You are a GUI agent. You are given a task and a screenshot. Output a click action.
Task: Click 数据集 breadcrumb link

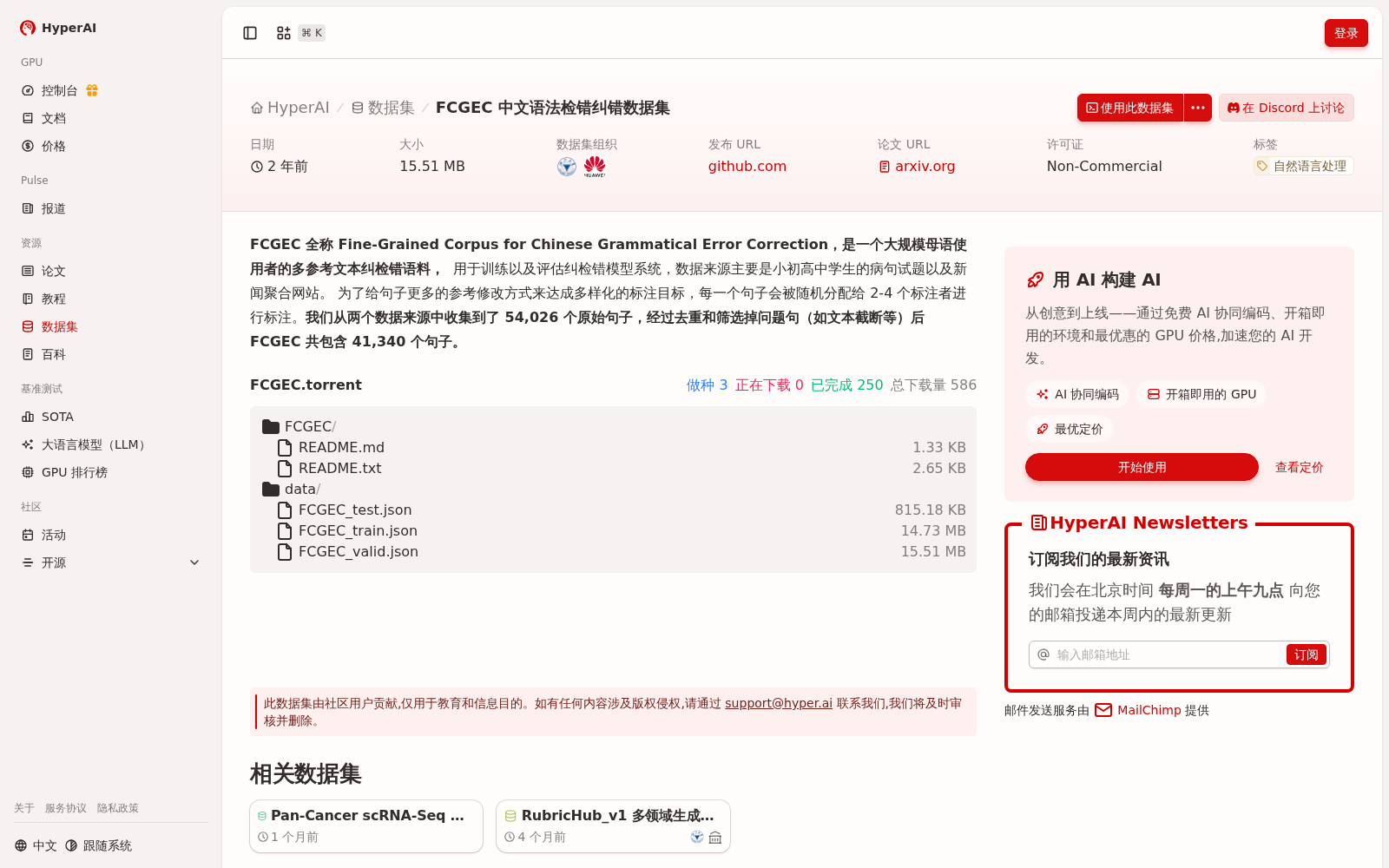pyautogui.click(x=383, y=108)
